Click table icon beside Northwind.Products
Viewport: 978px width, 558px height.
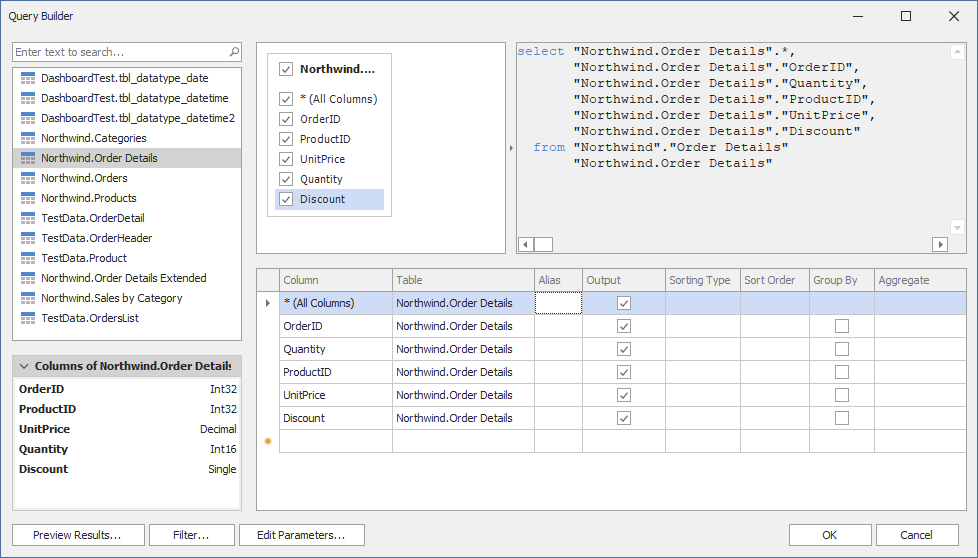[28, 198]
